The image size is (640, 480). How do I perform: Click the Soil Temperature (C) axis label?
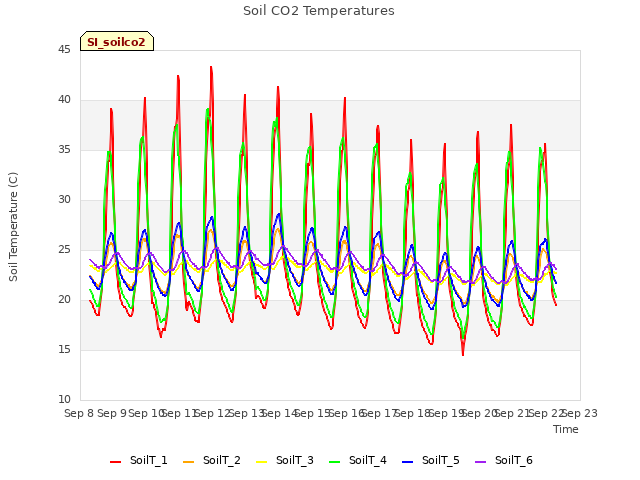point(13,227)
